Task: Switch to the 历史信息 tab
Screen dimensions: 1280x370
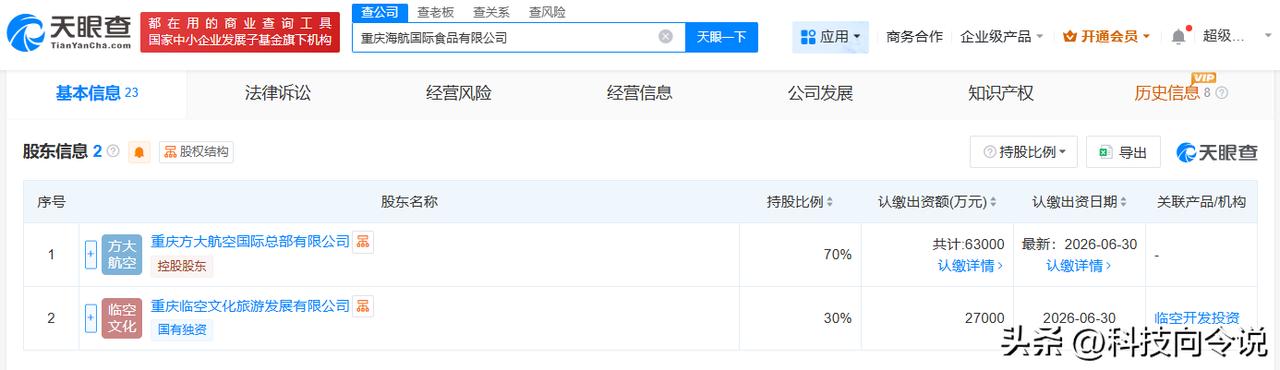Action: [1167, 93]
